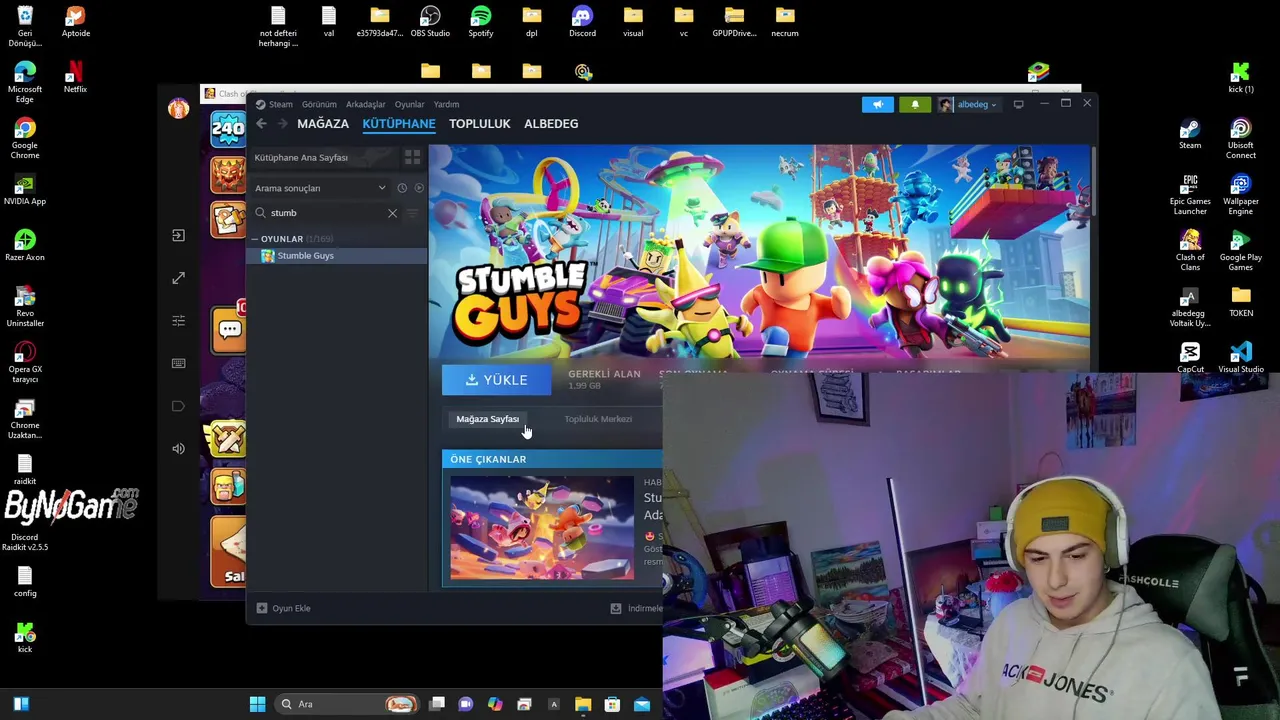This screenshot has width=1280, height=720.
Task: Open the sliders settings icon in the emulator sidebar
Action: [x=178, y=321]
